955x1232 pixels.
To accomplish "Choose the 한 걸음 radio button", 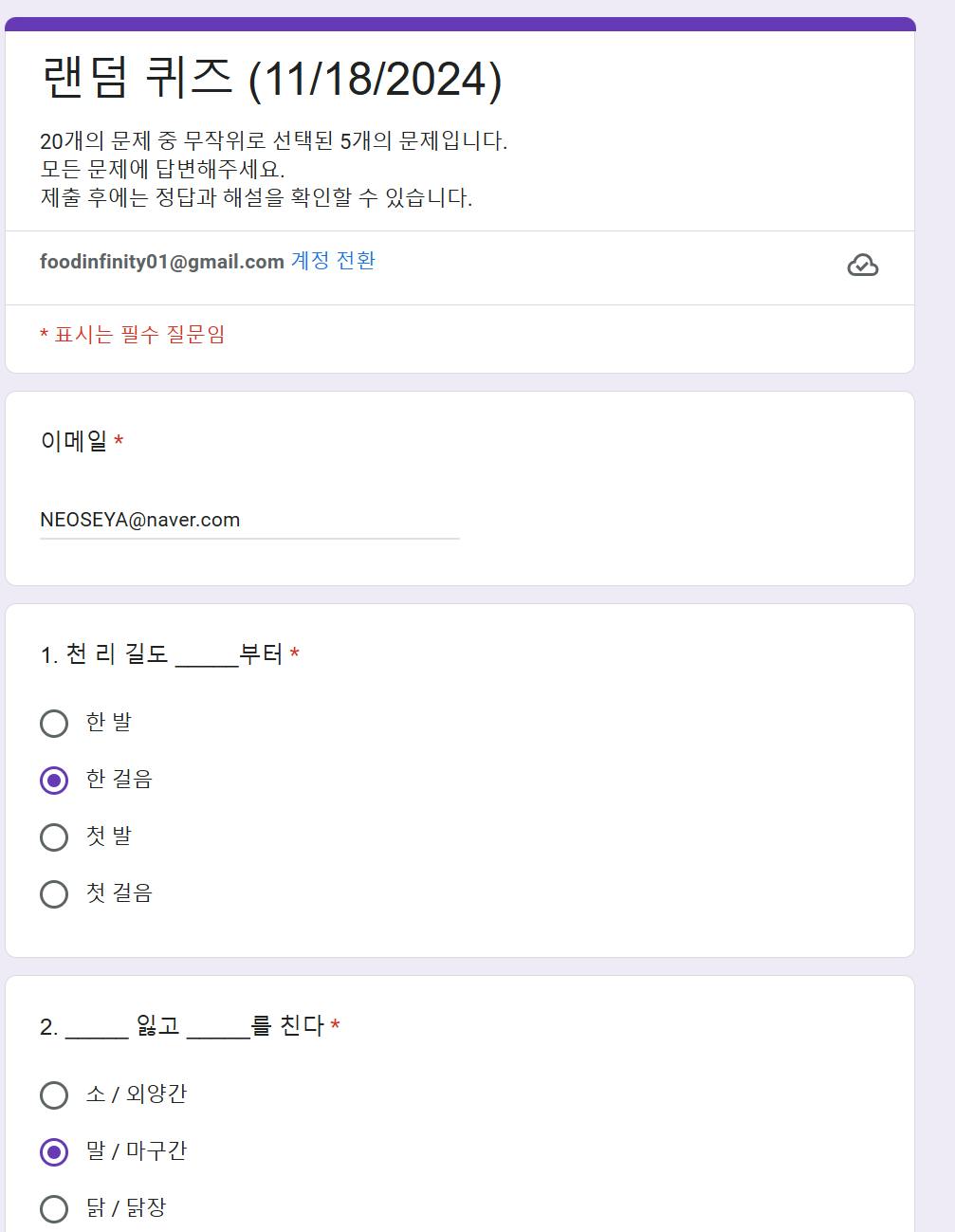I will tap(54, 781).
